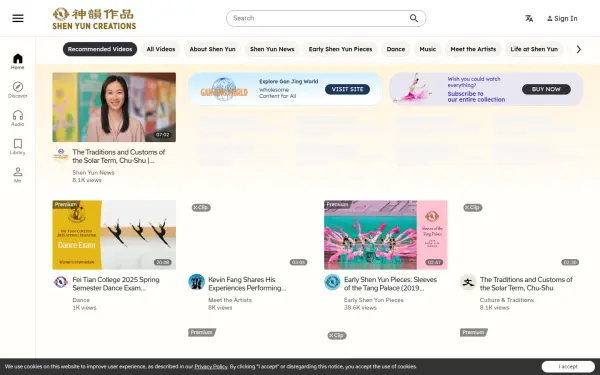Select All Videos tab
600x375 pixels.
tap(161, 49)
